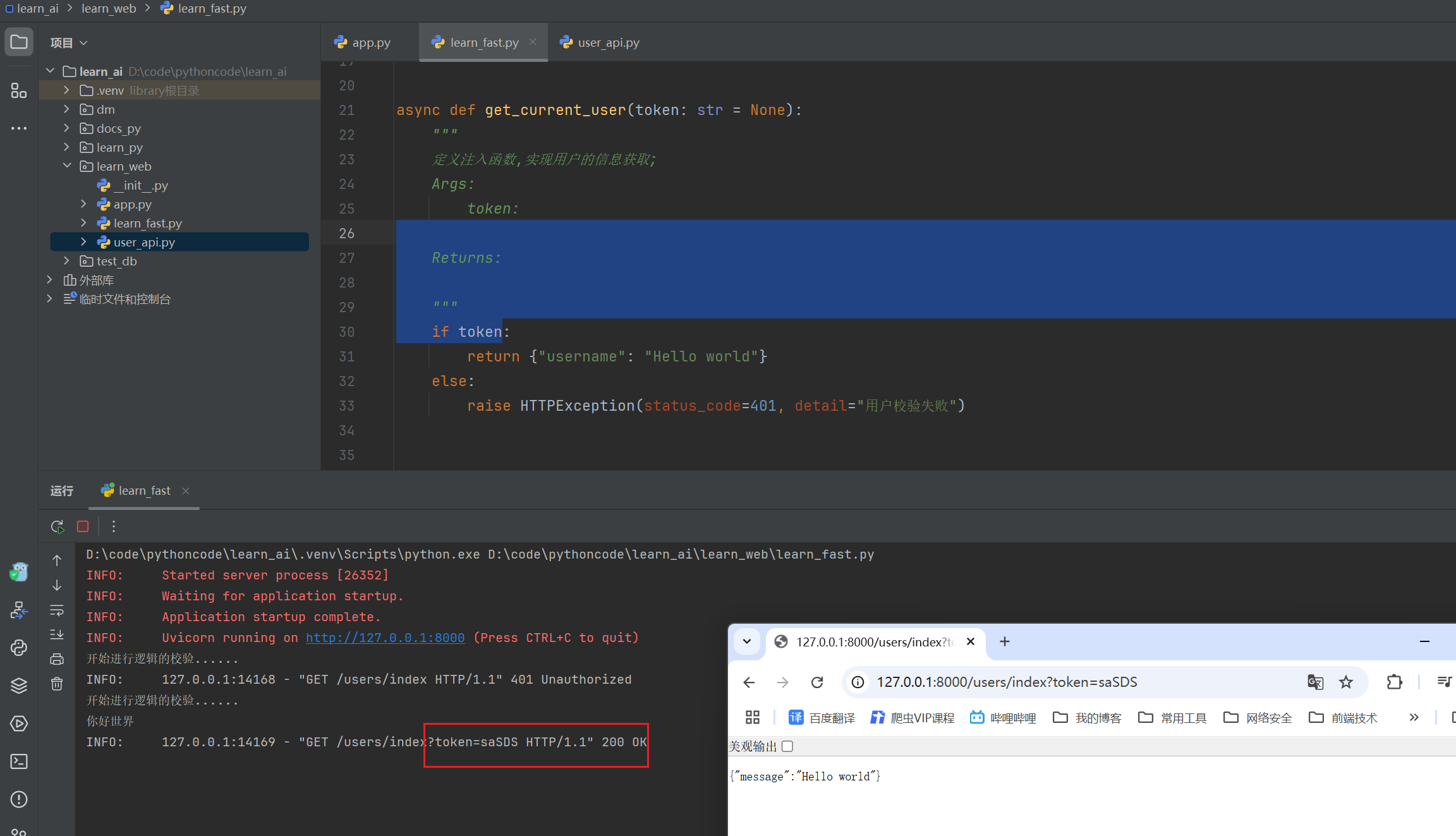Toggle soft-wrap in the run console
The height and width of the screenshot is (836, 1456).
[x=57, y=610]
